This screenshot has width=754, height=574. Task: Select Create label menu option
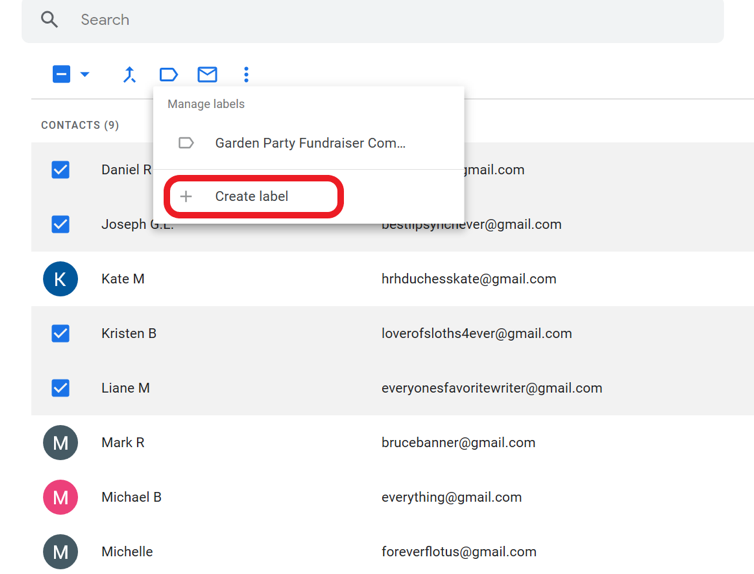coord(252,196)
